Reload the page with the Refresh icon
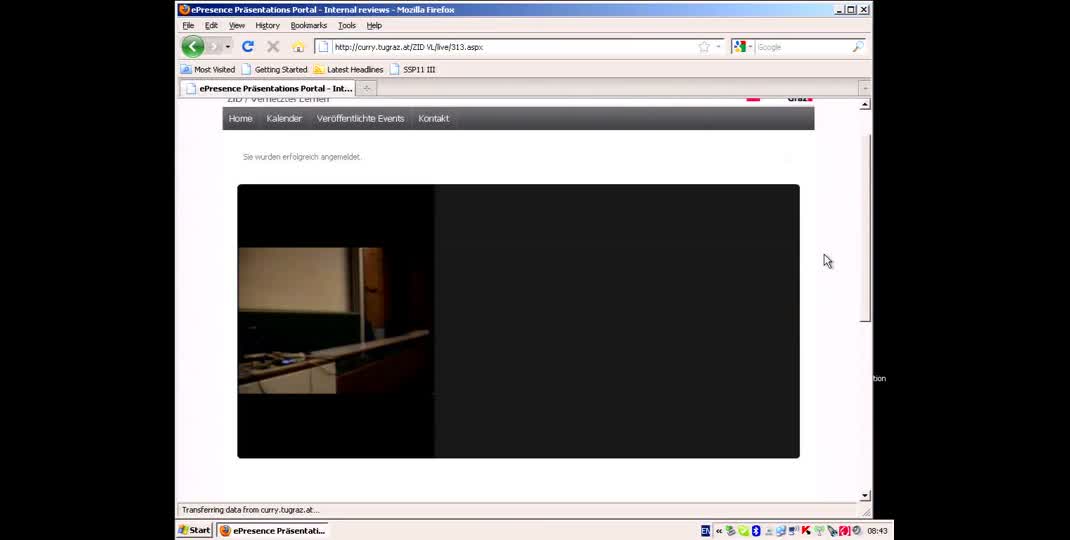 248,46
